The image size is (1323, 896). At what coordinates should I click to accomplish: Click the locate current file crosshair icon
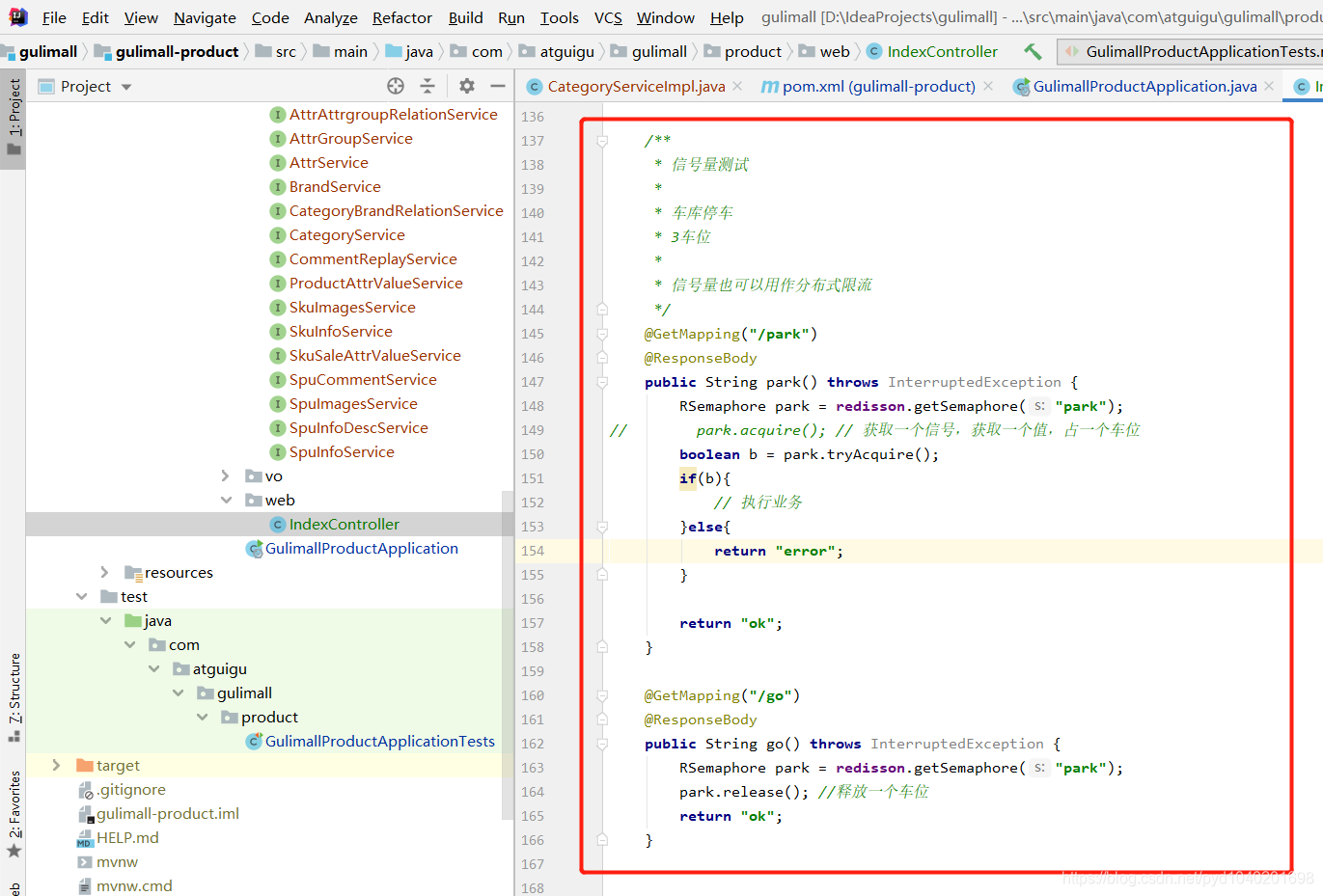396,86
